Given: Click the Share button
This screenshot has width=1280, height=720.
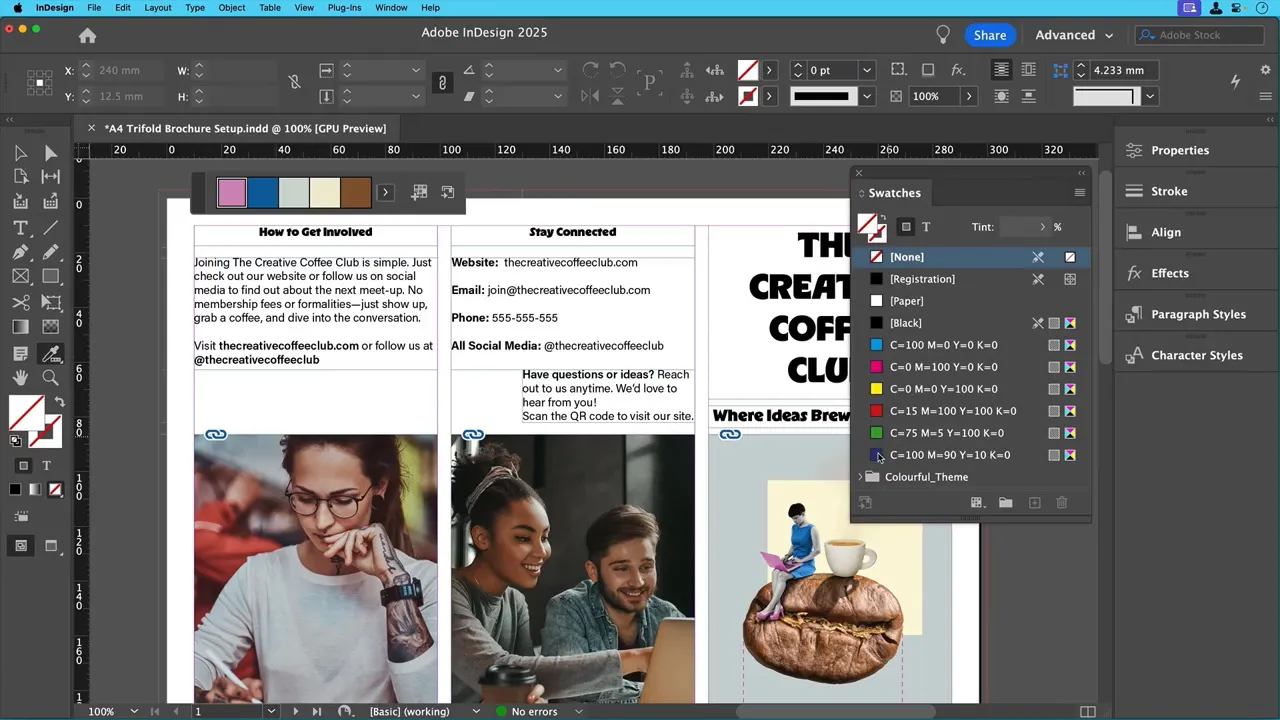Looking at the screenshot, I should (989, 34).
